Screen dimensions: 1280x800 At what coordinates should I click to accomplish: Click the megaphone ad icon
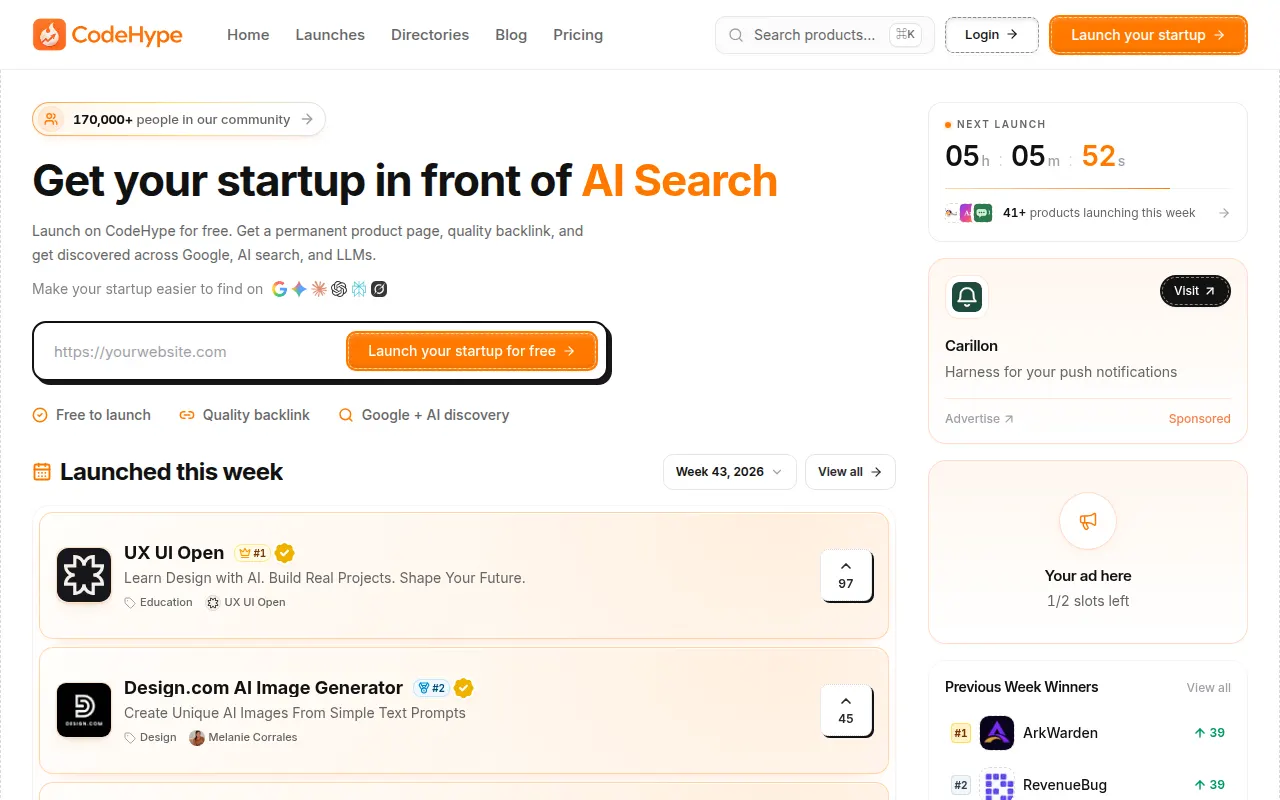pyautogui.click(x=1088, y=521)
